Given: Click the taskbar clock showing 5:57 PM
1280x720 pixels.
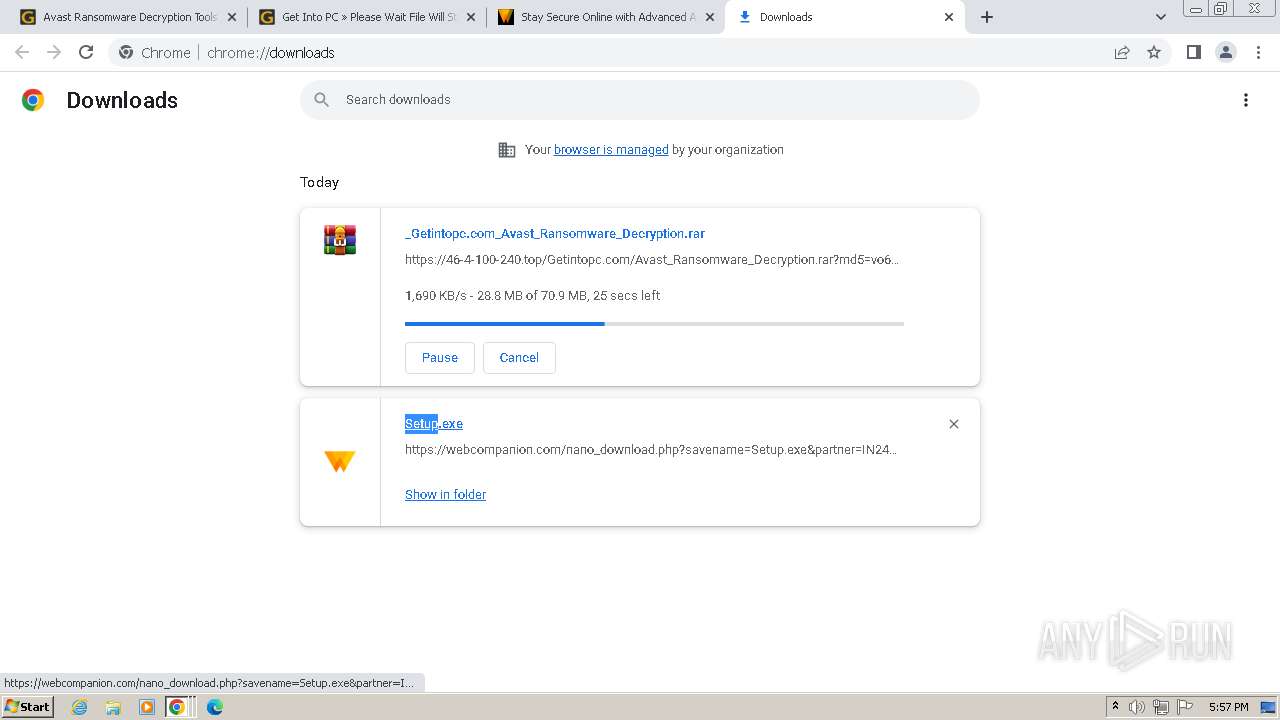Looking at the screenshot, I should (1228, 707).
